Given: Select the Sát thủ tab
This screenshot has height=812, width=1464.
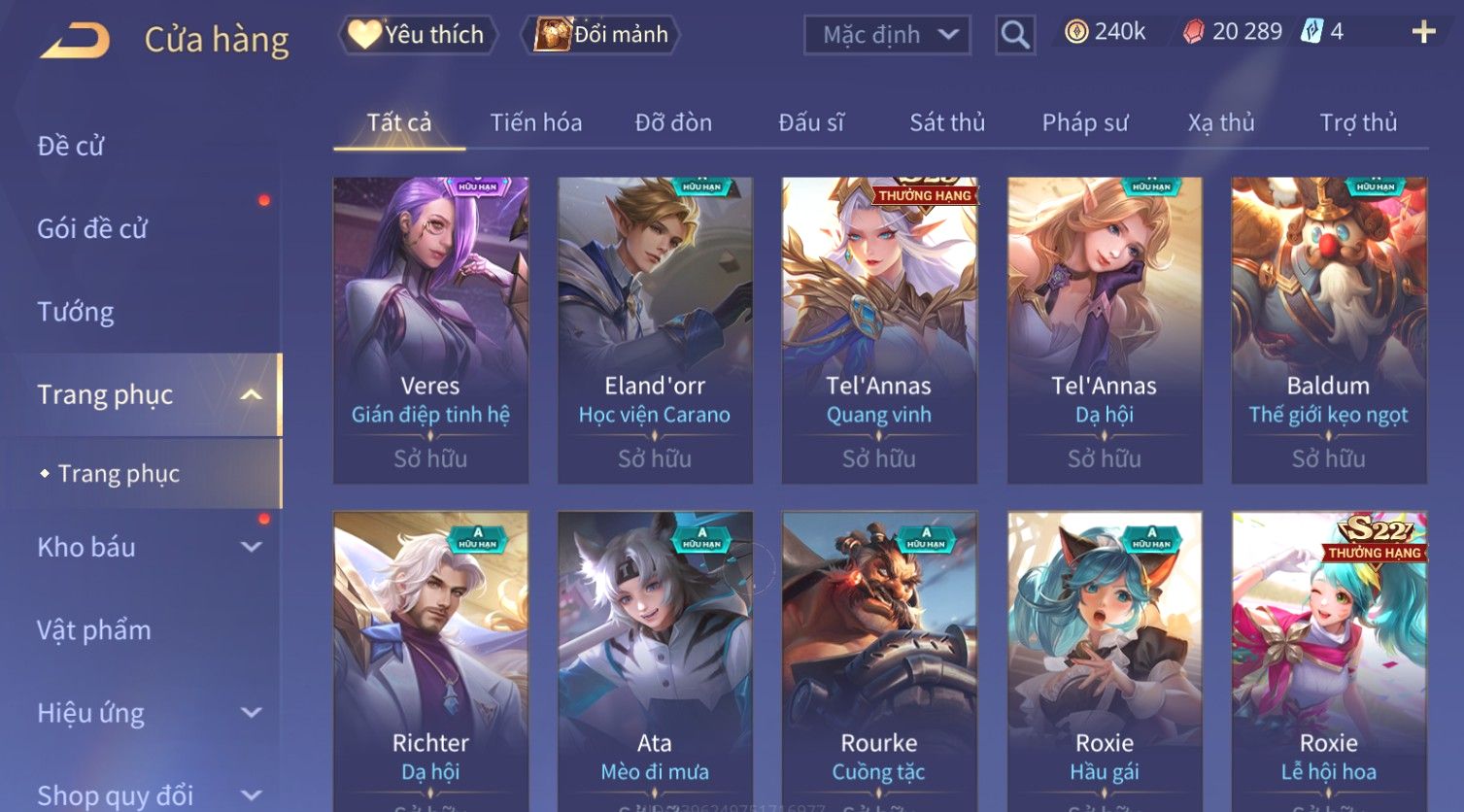Looking at the screenshot, I should tap(947, 122).
